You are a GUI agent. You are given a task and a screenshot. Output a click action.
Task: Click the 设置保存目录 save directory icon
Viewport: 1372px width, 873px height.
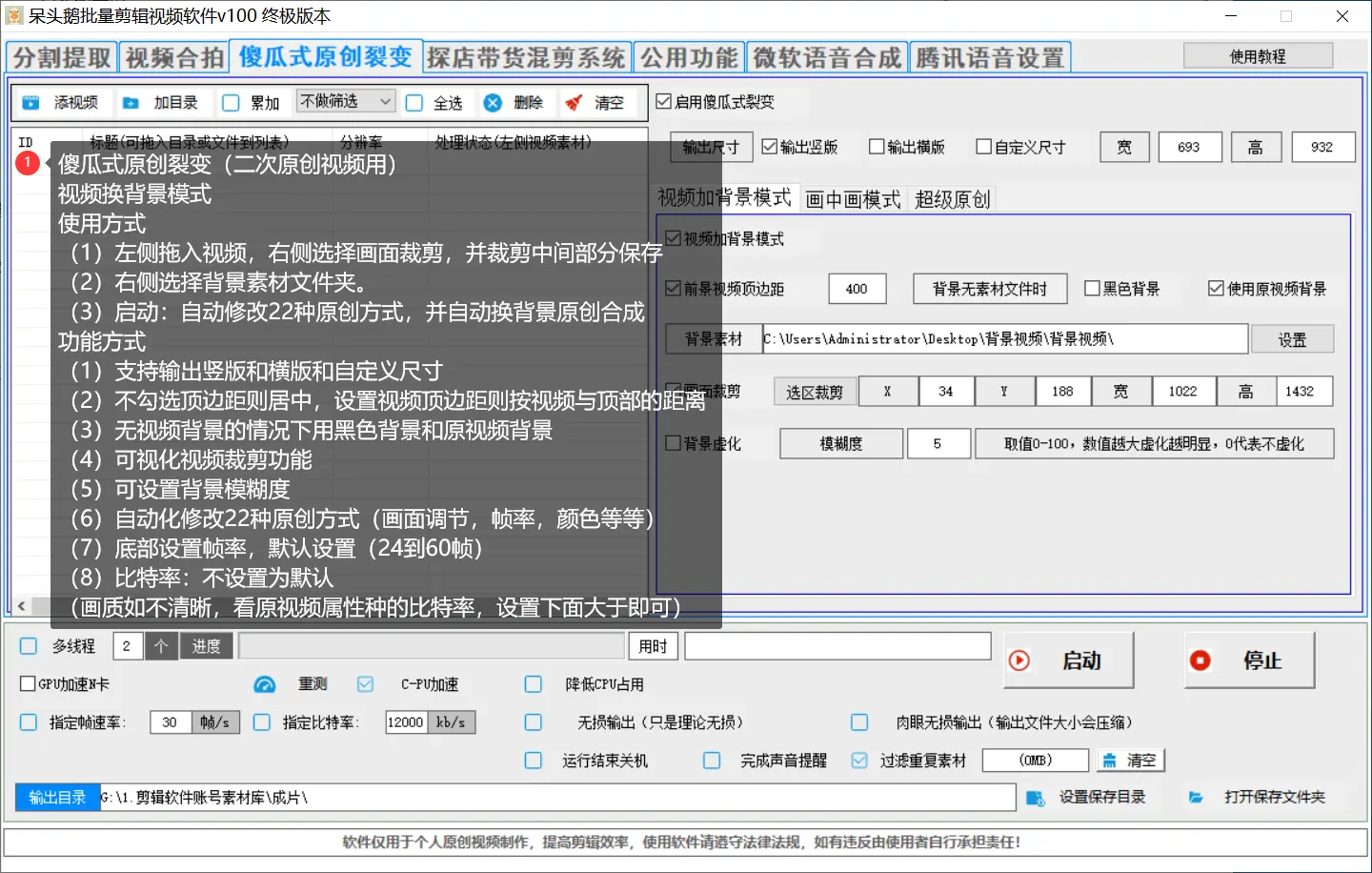tap(1036, 797)
